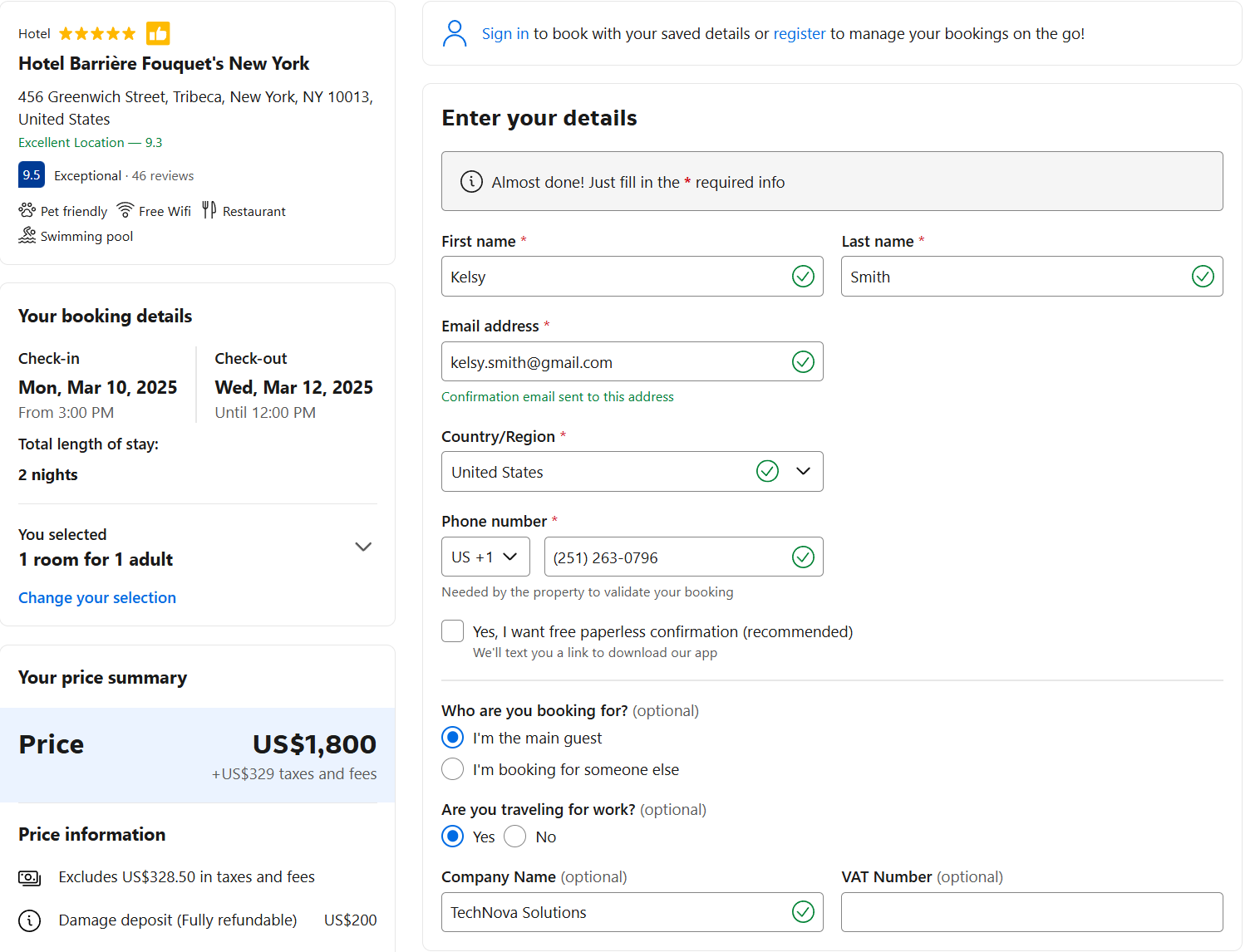Open the US +1 phone code dropdown

click(485, 557)
